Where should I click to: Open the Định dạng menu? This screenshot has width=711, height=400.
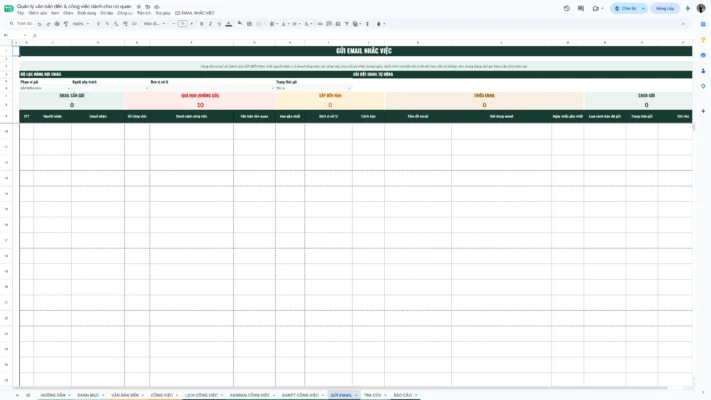[87, 13]
